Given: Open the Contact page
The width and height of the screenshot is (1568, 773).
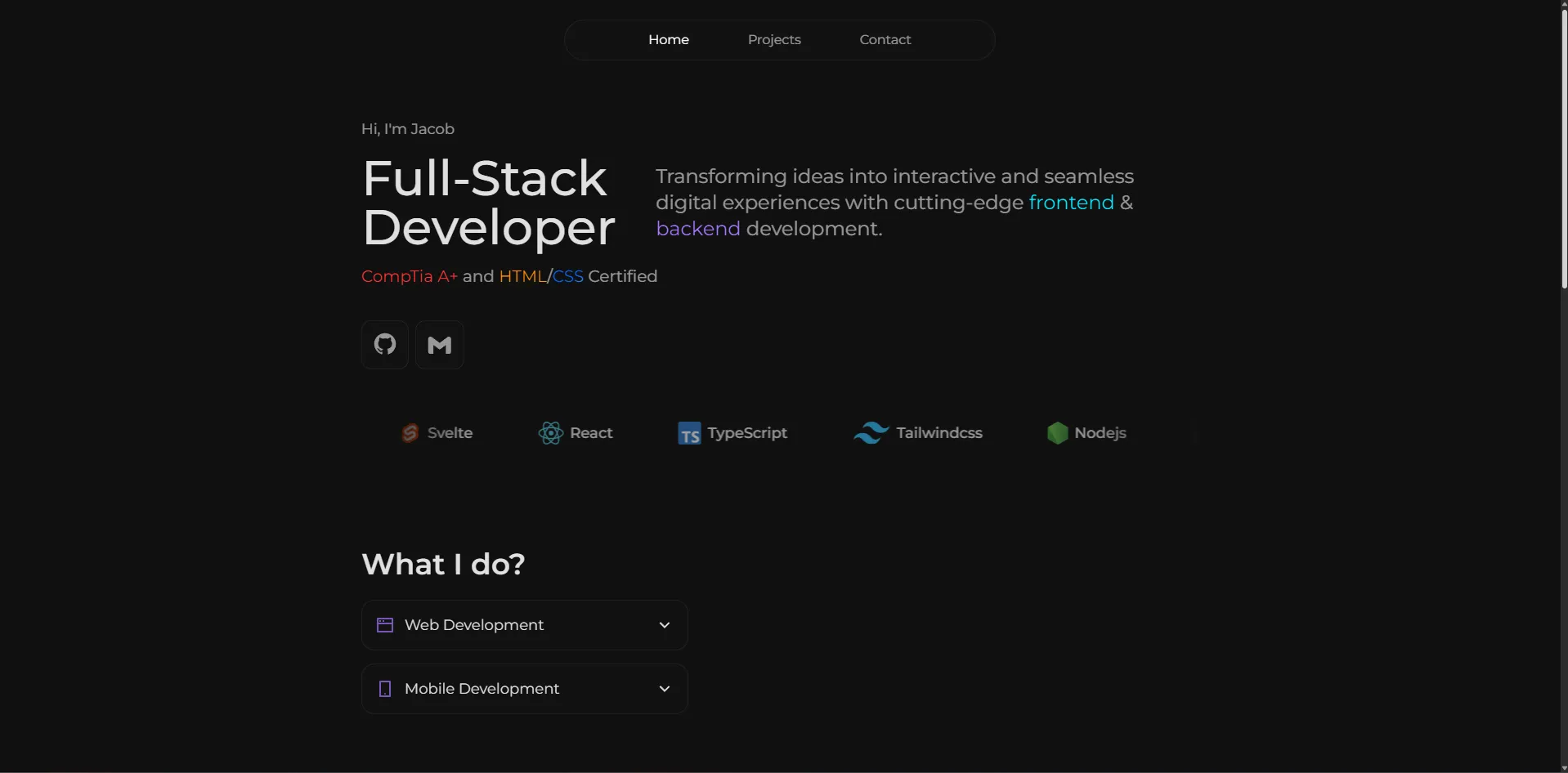Looking at the screenshot, I should 885,39.
